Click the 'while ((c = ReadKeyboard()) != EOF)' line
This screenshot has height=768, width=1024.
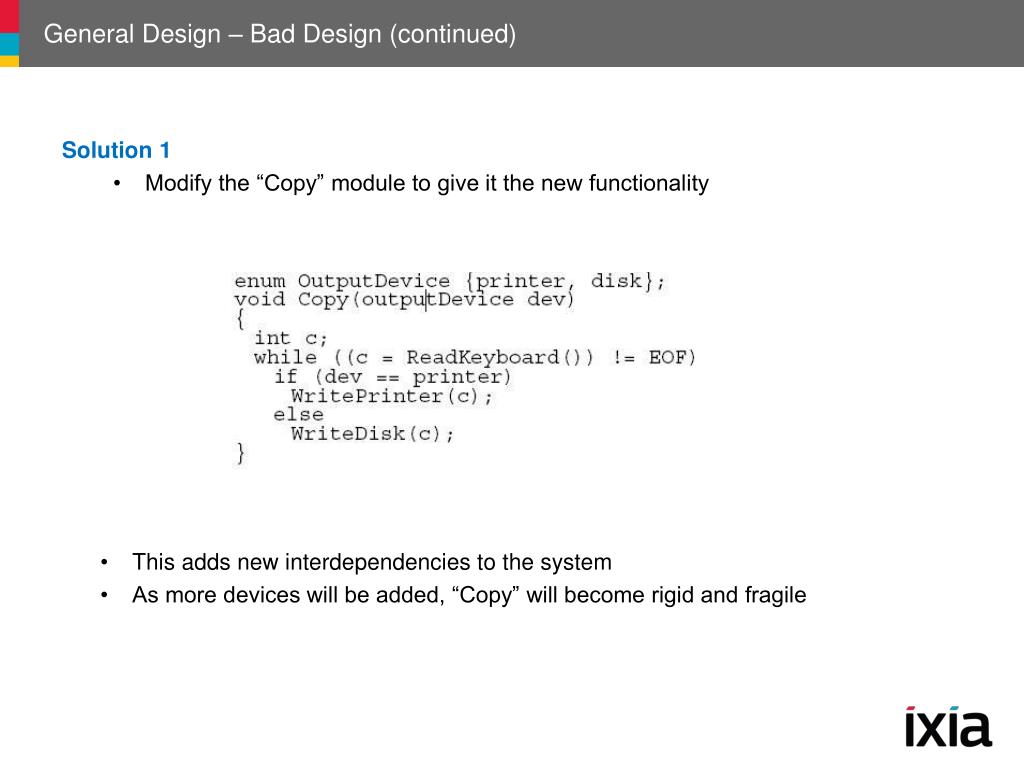[x=475, y=357]
